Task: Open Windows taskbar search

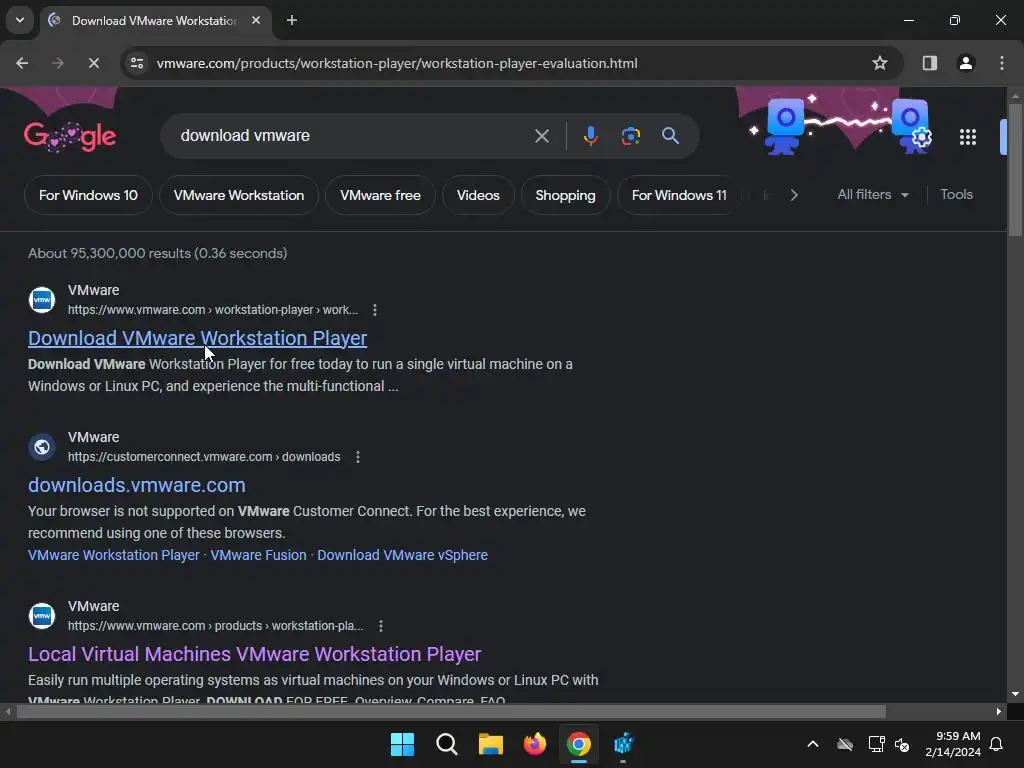Action: 447,744
